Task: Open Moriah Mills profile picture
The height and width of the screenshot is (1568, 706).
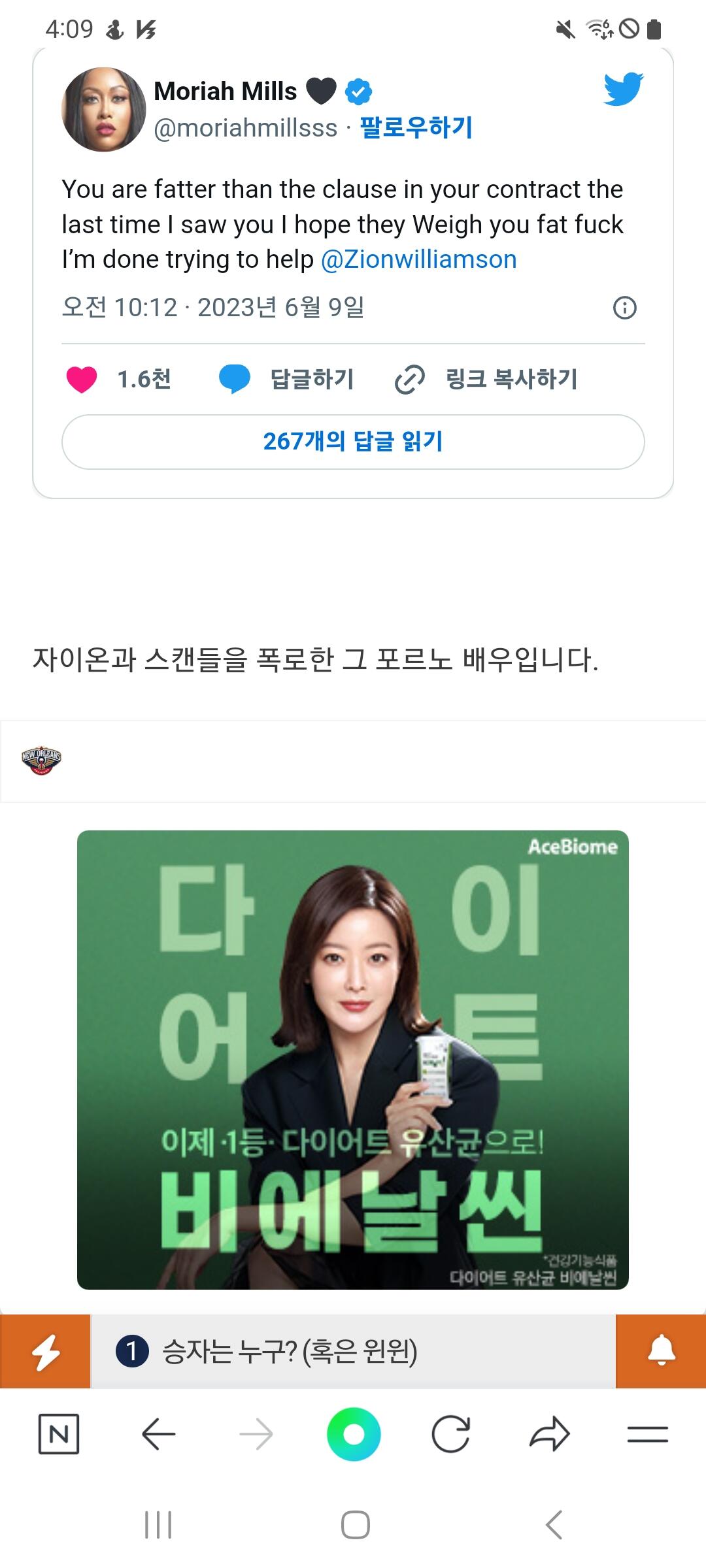Action: 103,109
